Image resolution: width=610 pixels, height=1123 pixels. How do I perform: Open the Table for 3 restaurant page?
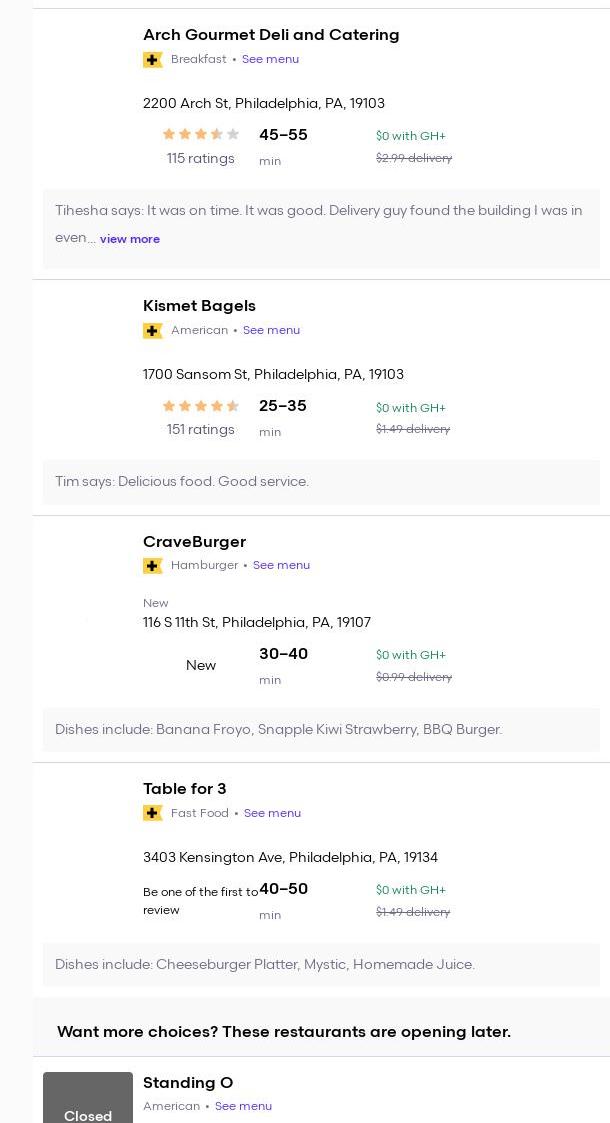(x=185, y=789)
